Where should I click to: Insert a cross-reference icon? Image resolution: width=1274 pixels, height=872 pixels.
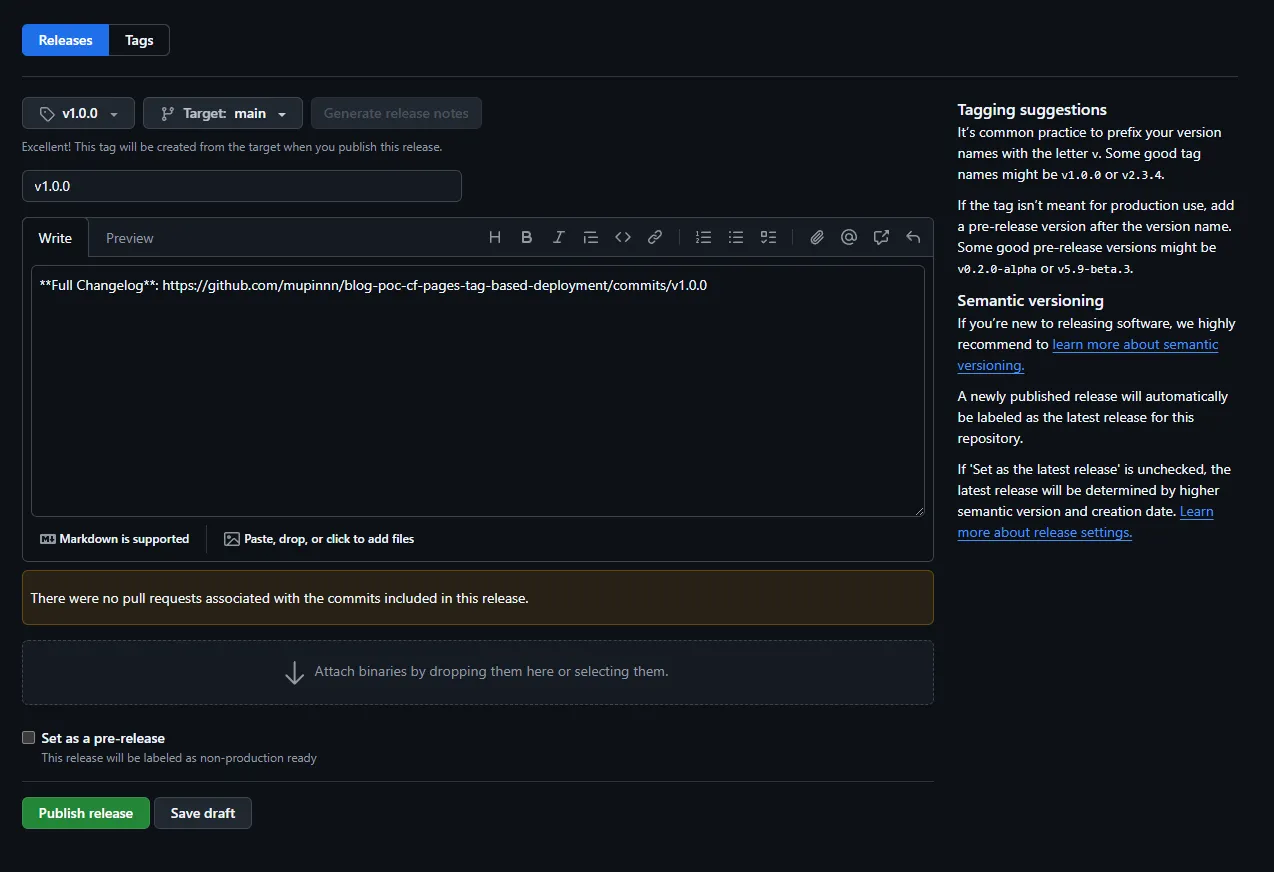pos(880,237)
